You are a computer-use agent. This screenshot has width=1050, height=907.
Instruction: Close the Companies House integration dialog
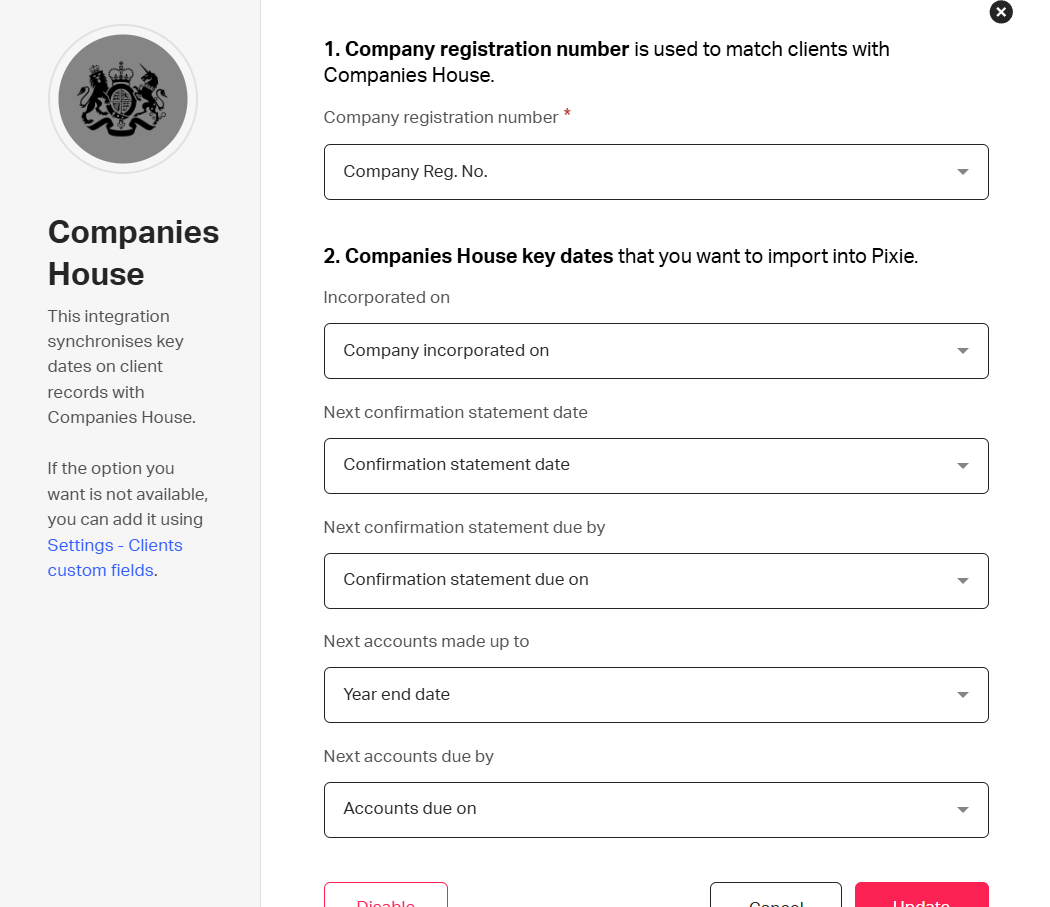[x=1001, y=12]
